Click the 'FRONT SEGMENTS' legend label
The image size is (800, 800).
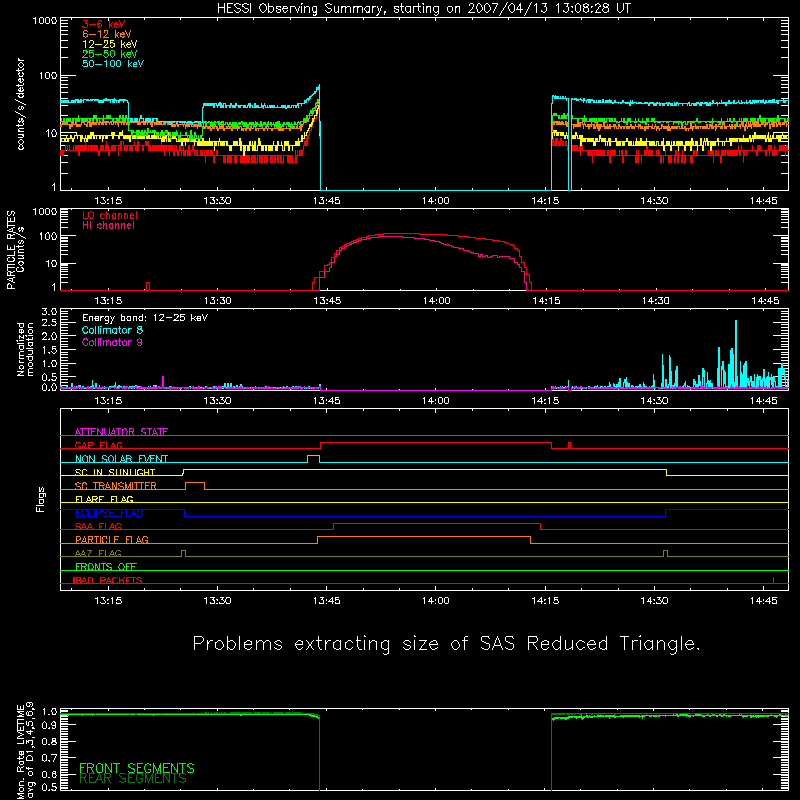tap(137, 768)
